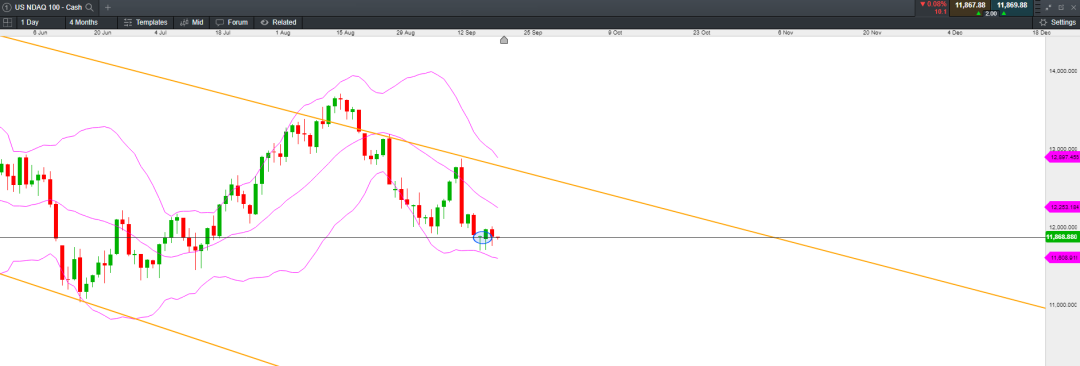This screenshot has height=366, width=1080.
Task: Open the chart layout grid icon
Action: tap(7, 22)
